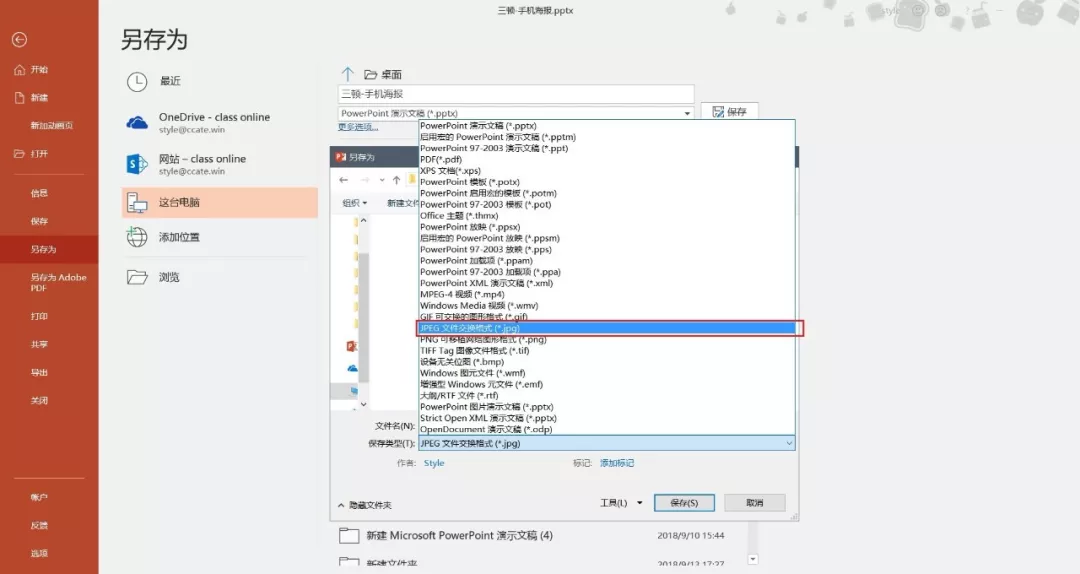Open the 组织 dropdown in dialog
The height and width of the screenshot is (574, 1080).
pos(355,203)
